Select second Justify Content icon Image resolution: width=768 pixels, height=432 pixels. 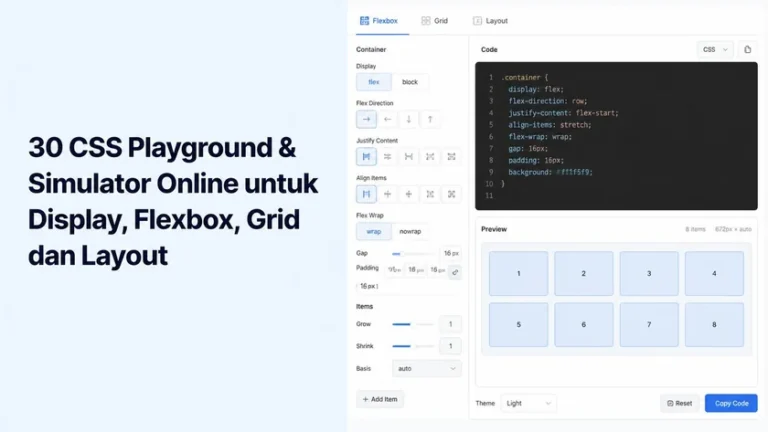click(387, 157)
